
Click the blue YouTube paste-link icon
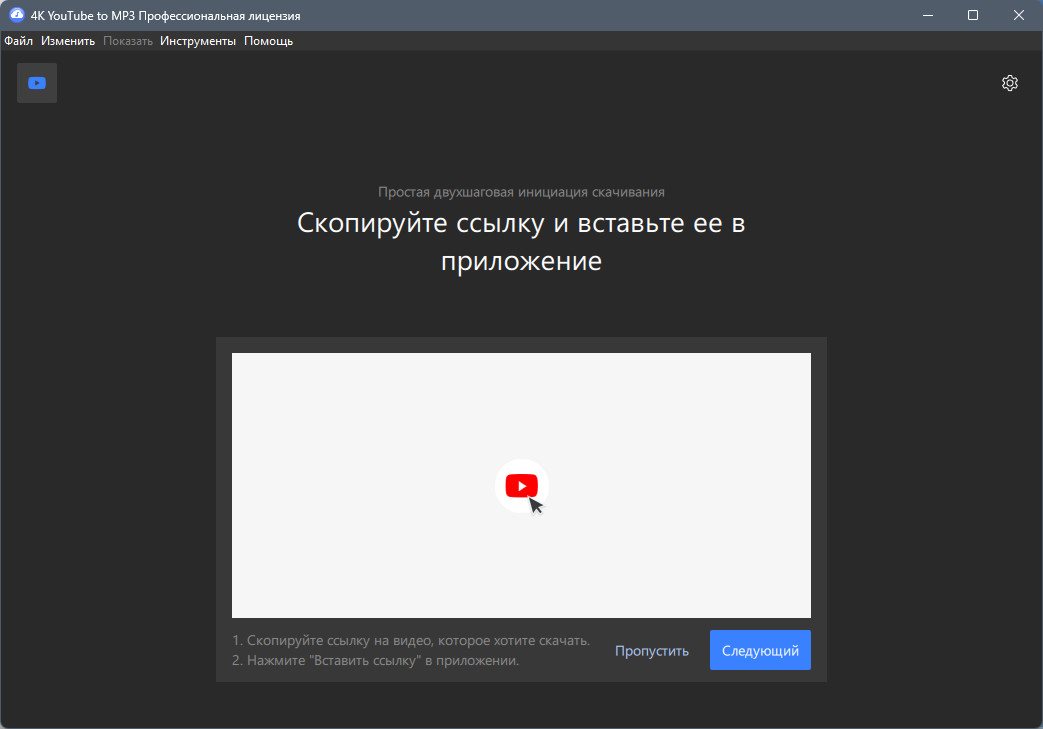pos(37,83)
